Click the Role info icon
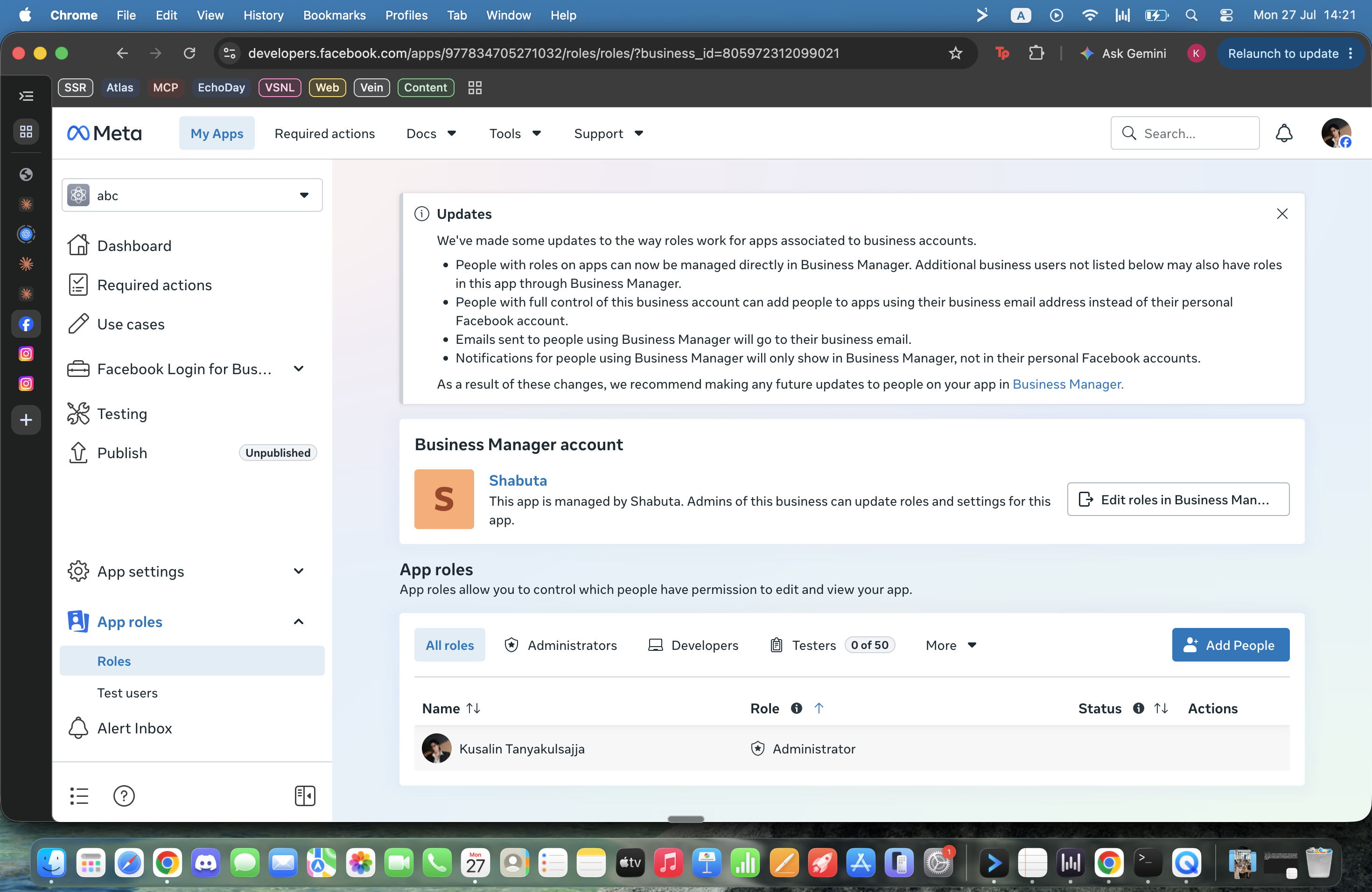Image resolution: width=1372 pixels, height=892 pixels. [796, 708]
